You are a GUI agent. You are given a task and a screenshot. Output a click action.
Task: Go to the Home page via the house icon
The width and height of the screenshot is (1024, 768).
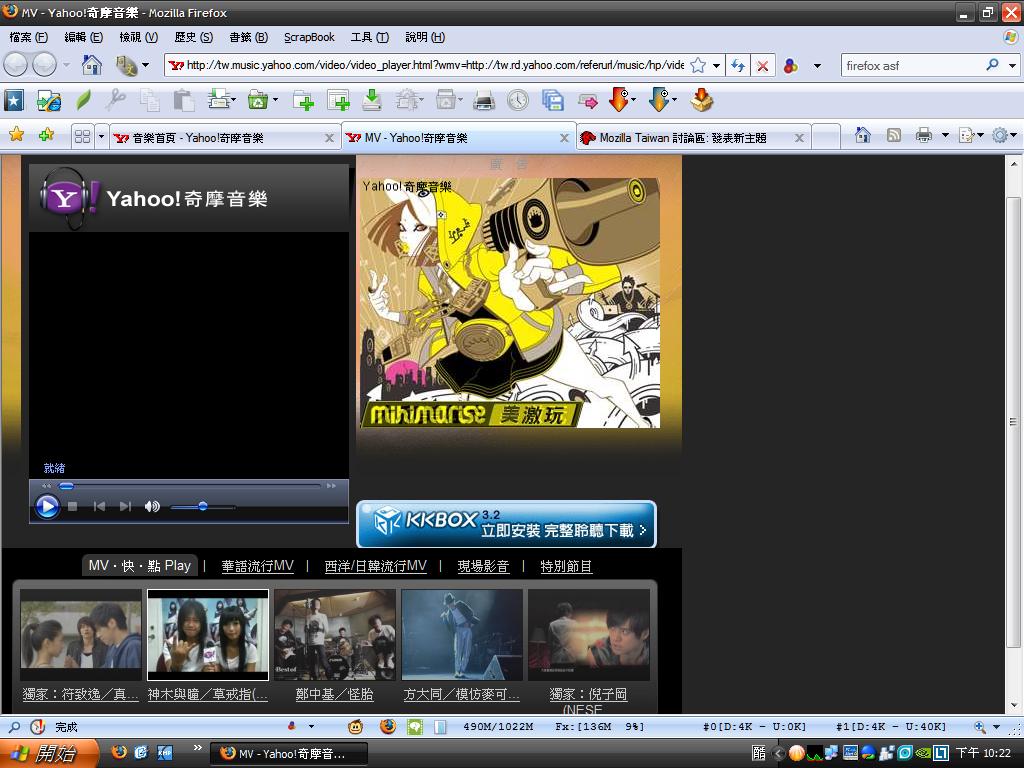pos(91,65)
